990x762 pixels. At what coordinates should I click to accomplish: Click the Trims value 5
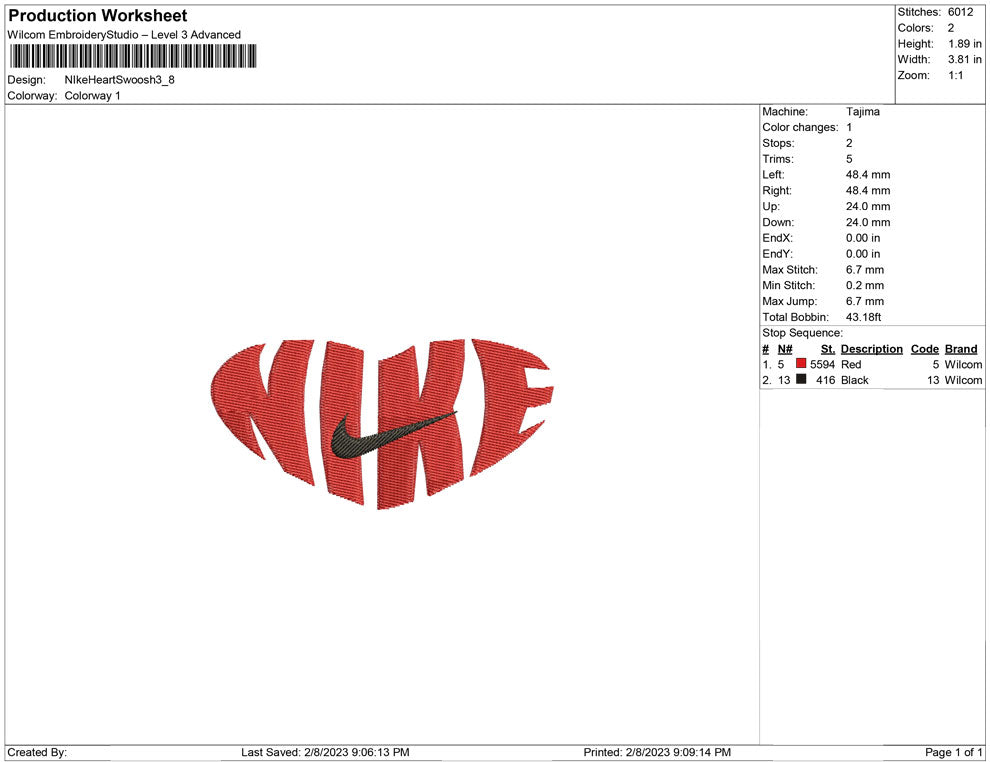click(x=849, y=158)
